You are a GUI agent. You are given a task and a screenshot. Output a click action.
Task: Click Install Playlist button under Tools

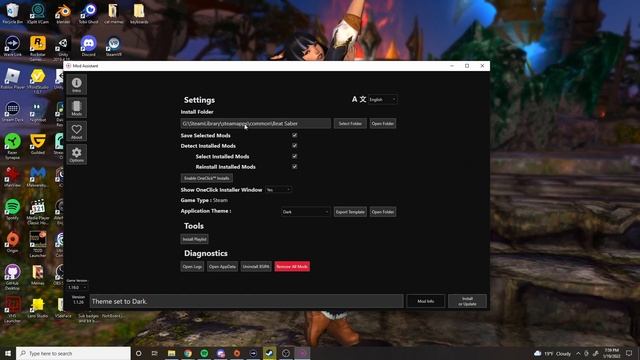[194, 239]
